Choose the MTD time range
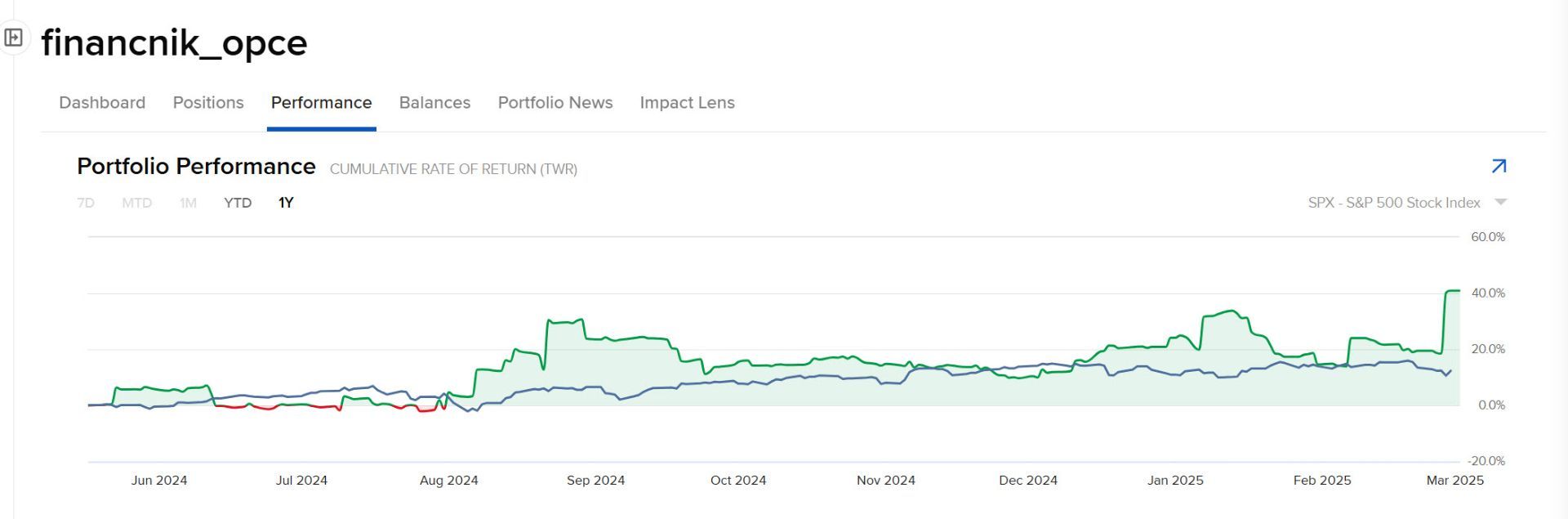This screenshot has height=519, width=1568. tap(136, 203)
